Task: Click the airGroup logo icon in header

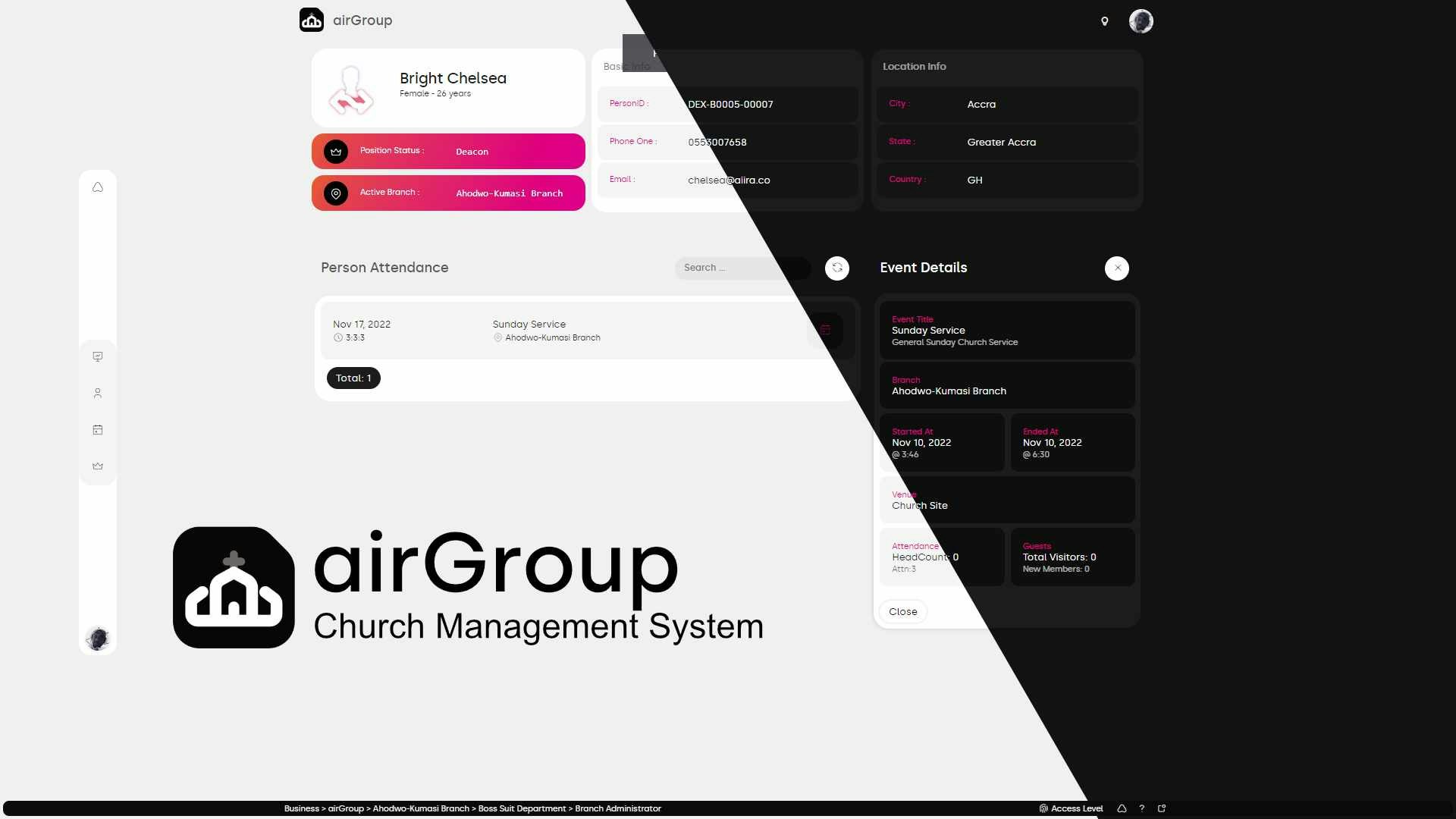Action: [312, 20]
